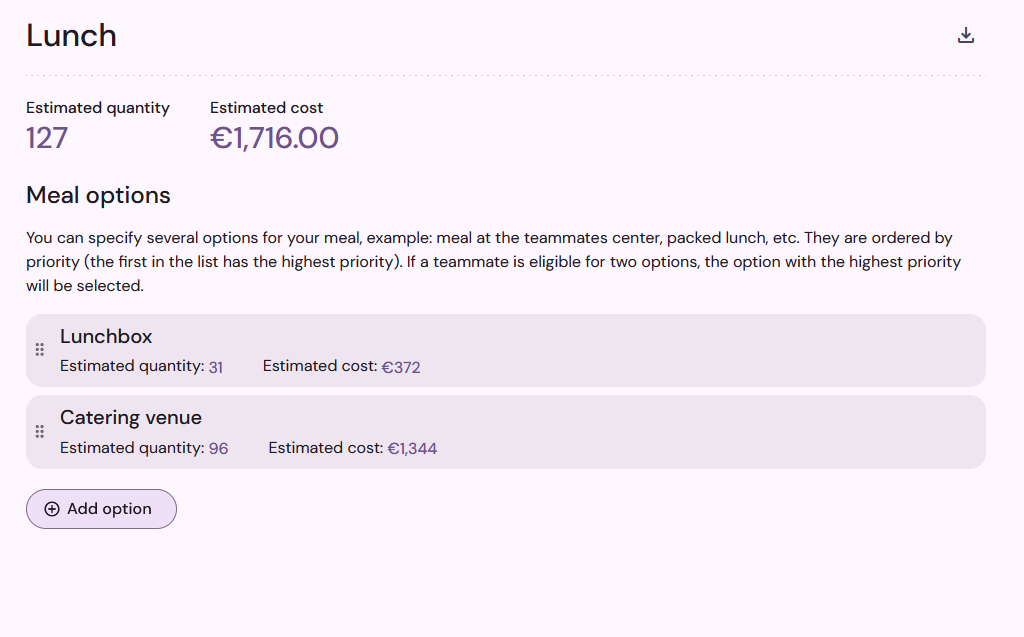The height and width of the screenshot is (637, 1024).
Task: Open the Lunchbox meal option card
Action: click(x=505, y=350)
